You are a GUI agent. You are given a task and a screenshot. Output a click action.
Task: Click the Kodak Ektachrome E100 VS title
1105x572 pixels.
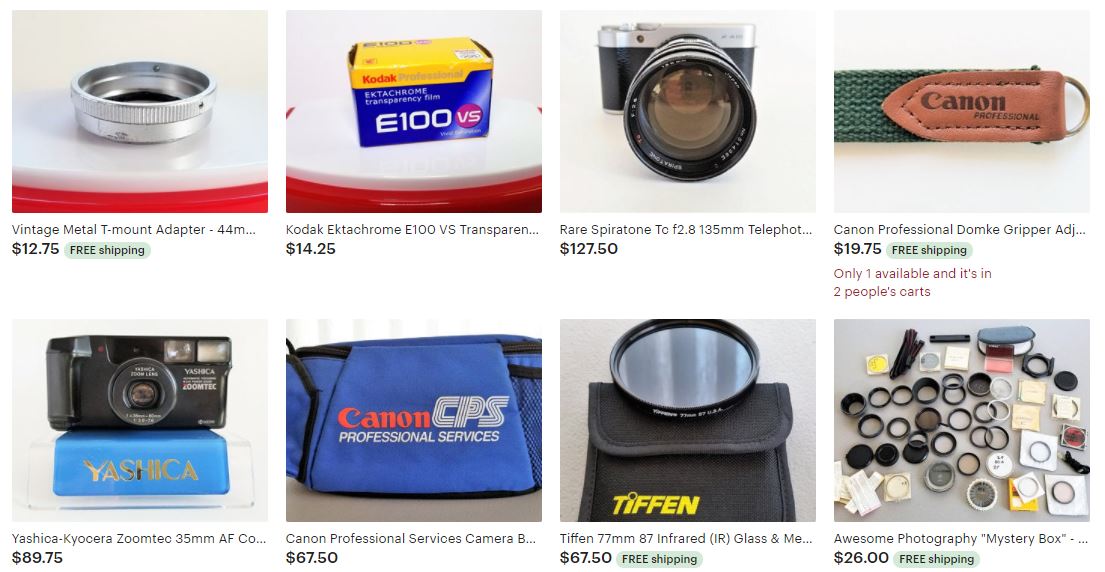coord(412,230)
